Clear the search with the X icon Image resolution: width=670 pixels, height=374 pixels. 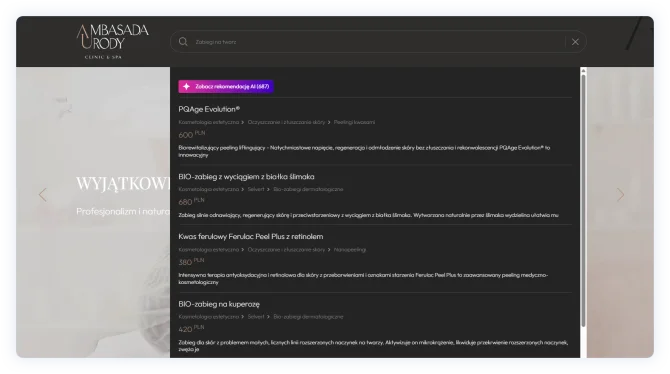click(575, 41)
